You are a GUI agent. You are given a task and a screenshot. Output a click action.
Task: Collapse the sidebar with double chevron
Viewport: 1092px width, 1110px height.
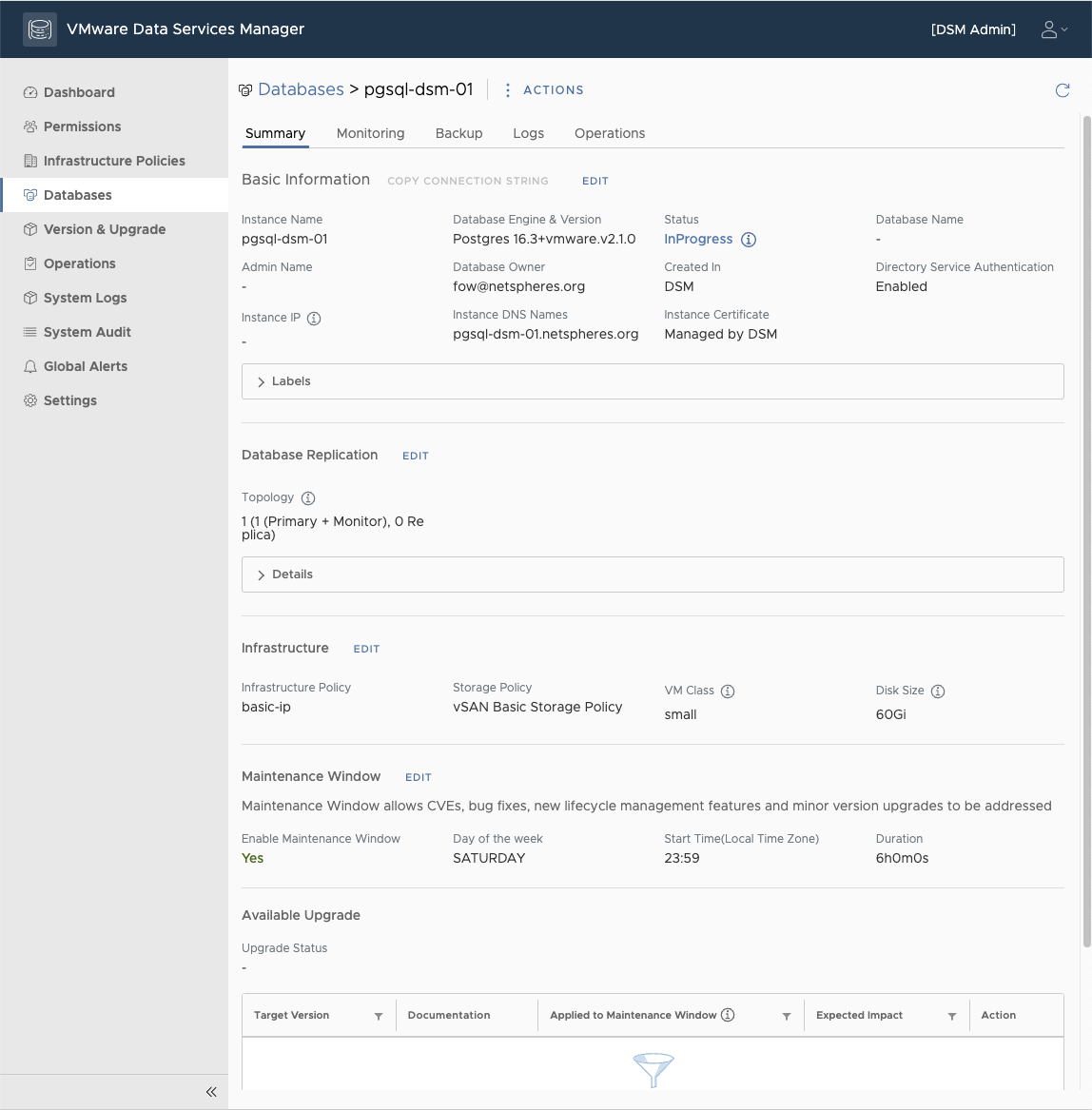211,1092
